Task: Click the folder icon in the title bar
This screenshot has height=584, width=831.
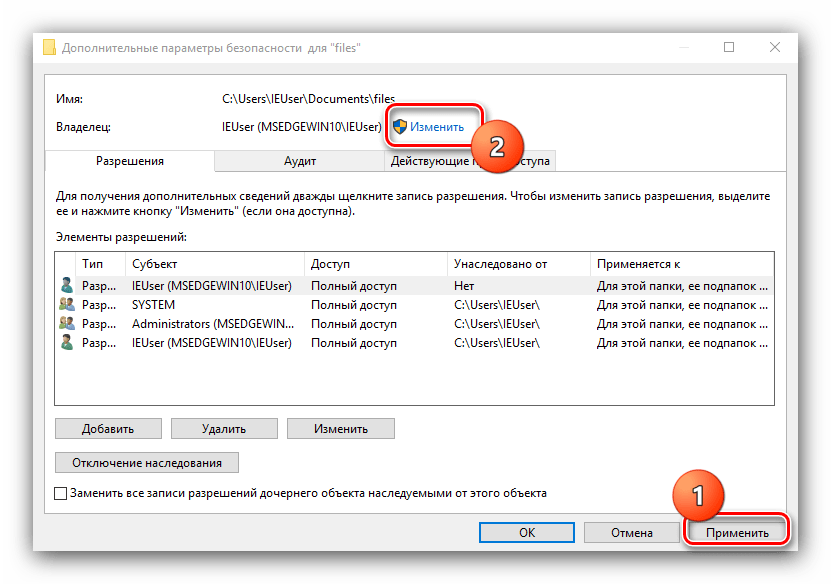Action: point(50,47)
